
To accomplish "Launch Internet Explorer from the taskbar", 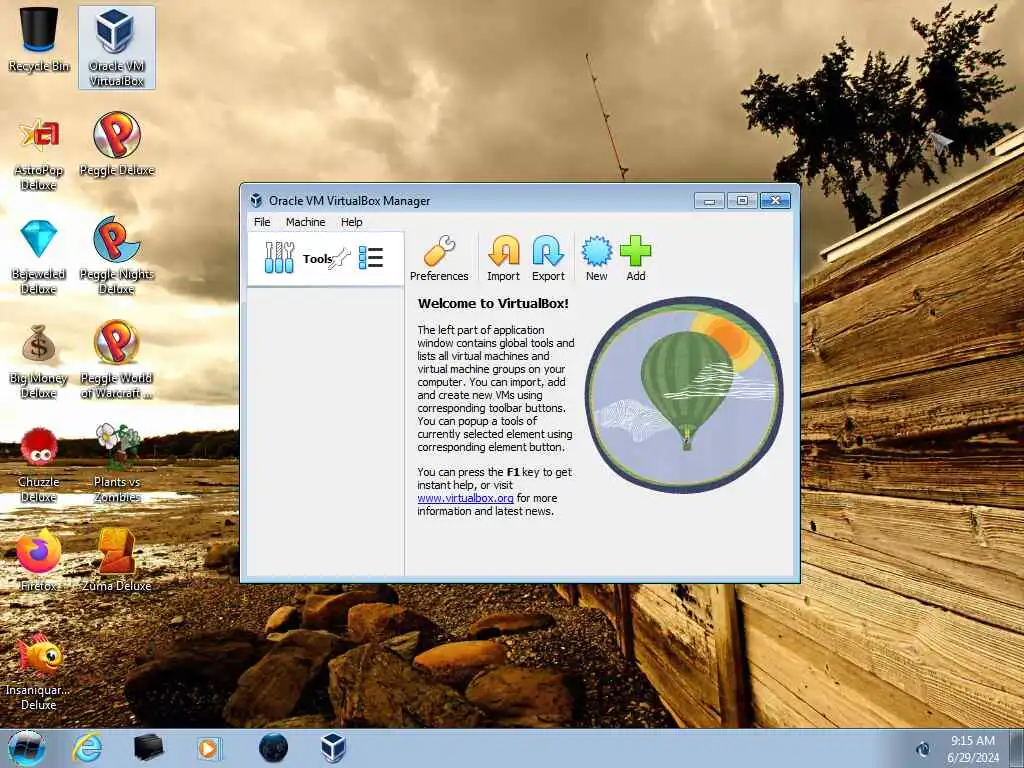I will pos(88,748).
